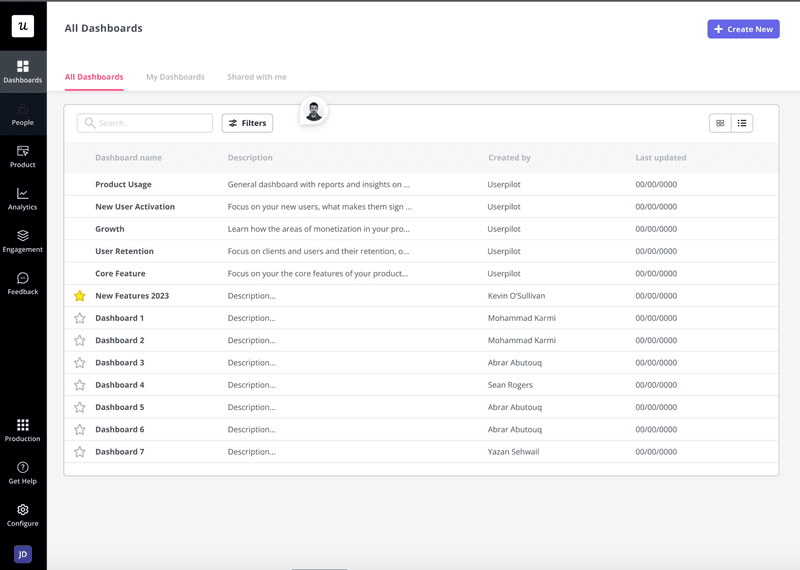Unstar the New Features 2023 dashboard
Viewport: 800px width, 570px height.
click(x=80, y=296)
